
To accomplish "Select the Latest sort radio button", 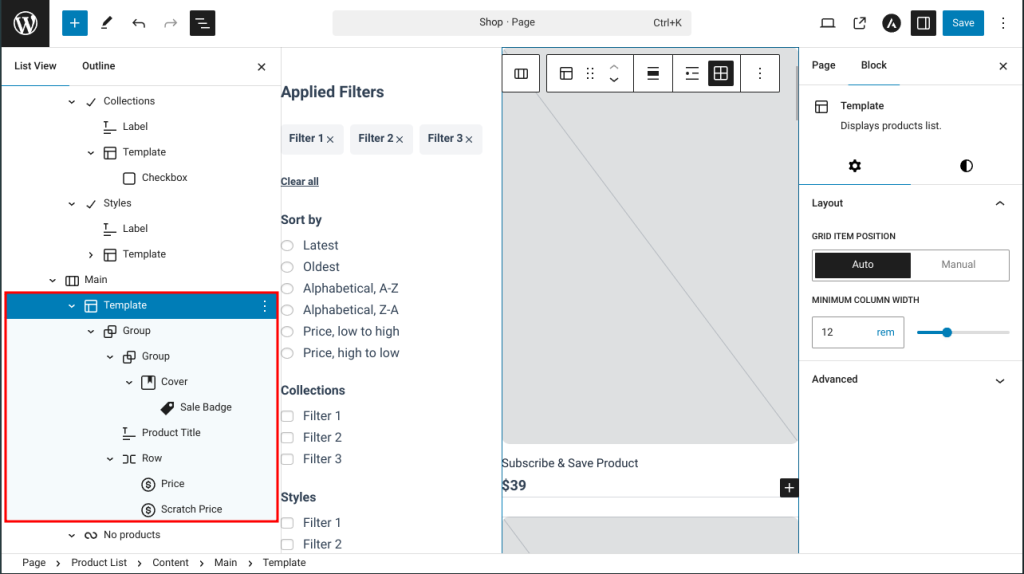I will 287,245.
